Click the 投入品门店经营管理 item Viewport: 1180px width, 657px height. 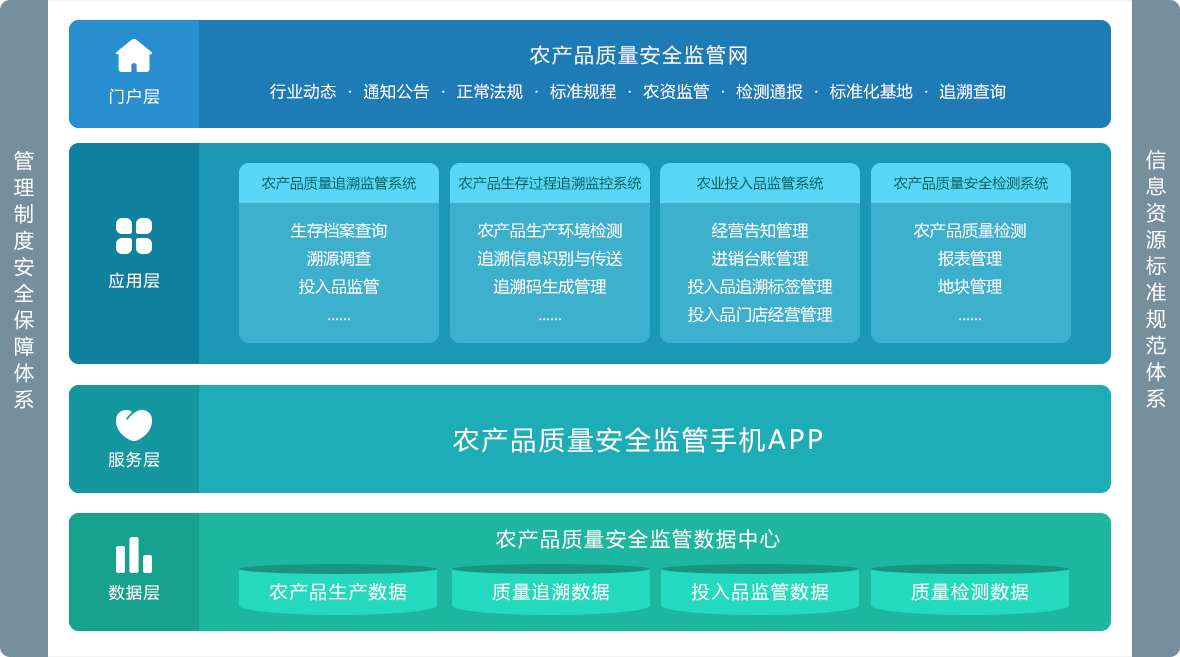pyautogui.click(x=760, y=314)
